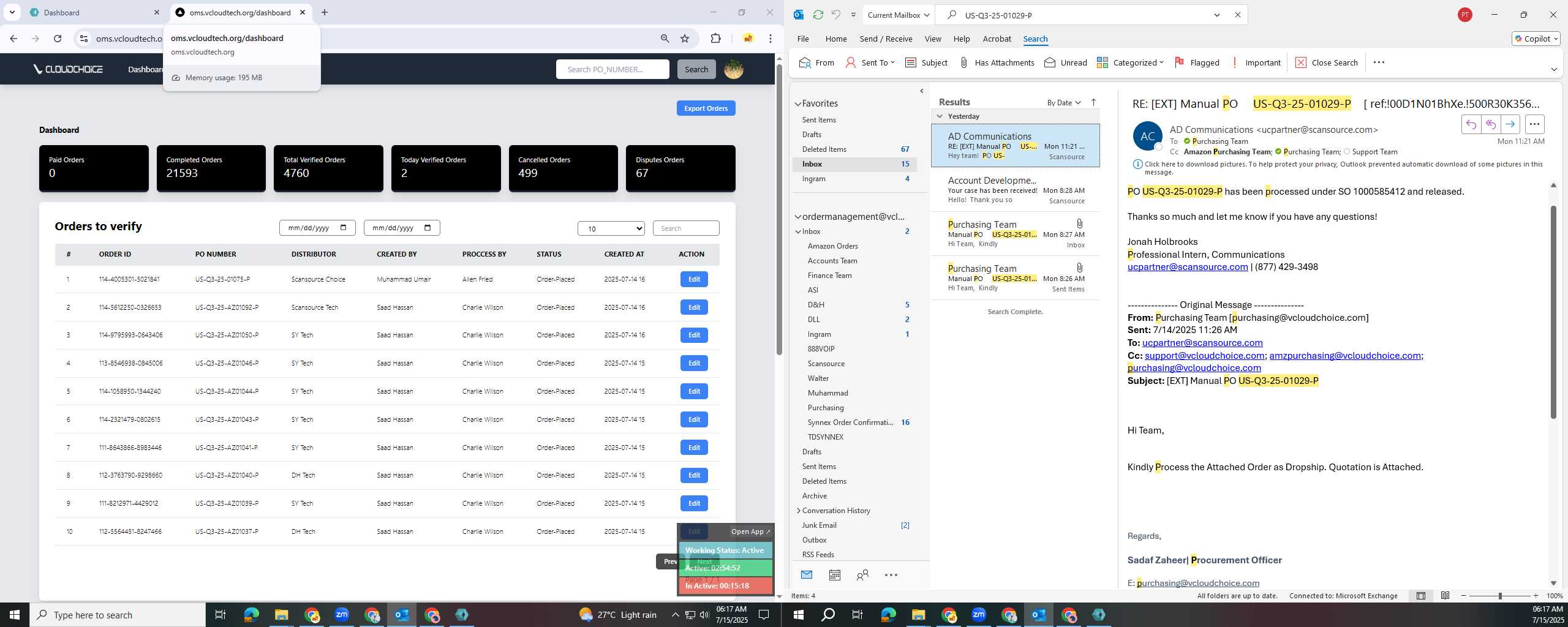Clear the Outlook search box with X
1568x627 pixels.
[1237, 15]
